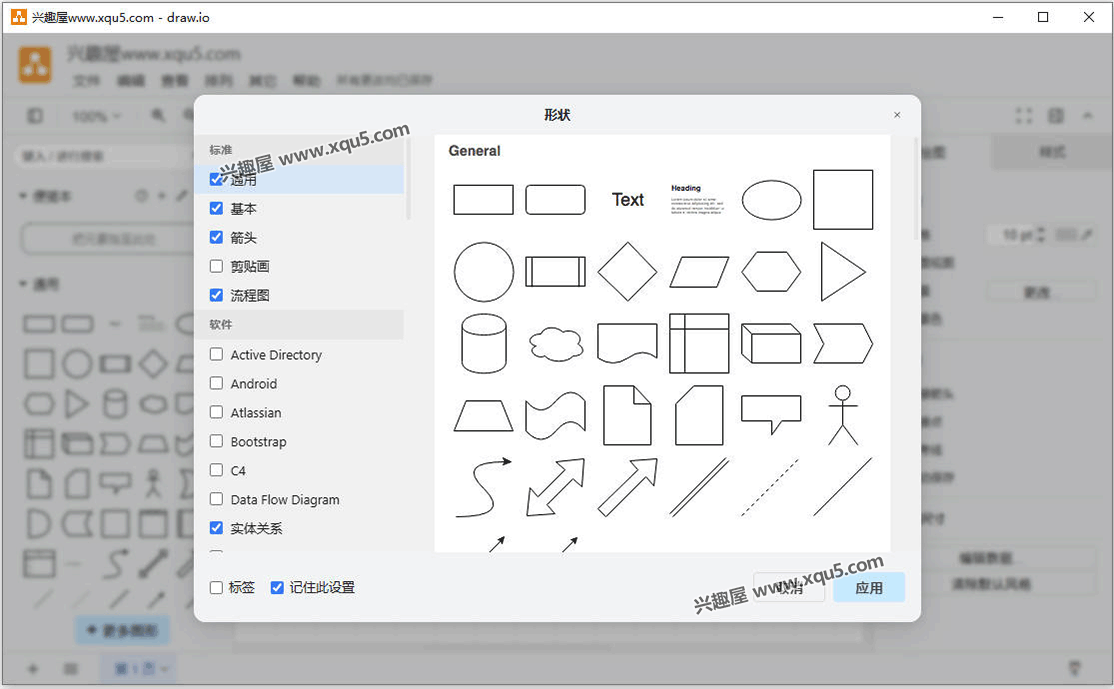Select the Rounded Rectangle shape in preview
Image resolution: width=1114 pixels, height=689 pixels.
556,200
